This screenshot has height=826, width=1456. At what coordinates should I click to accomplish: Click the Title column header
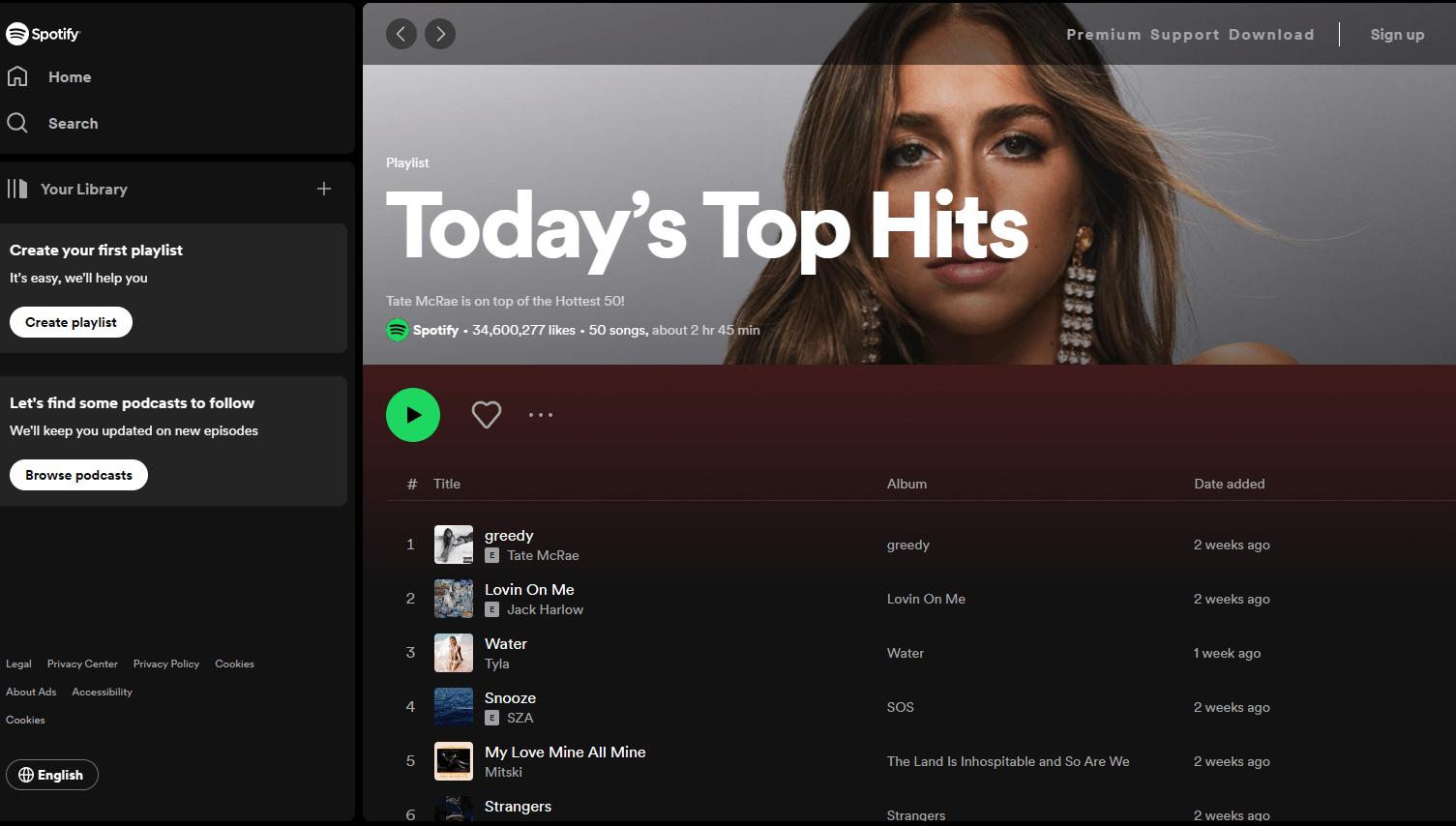[447, 484]
